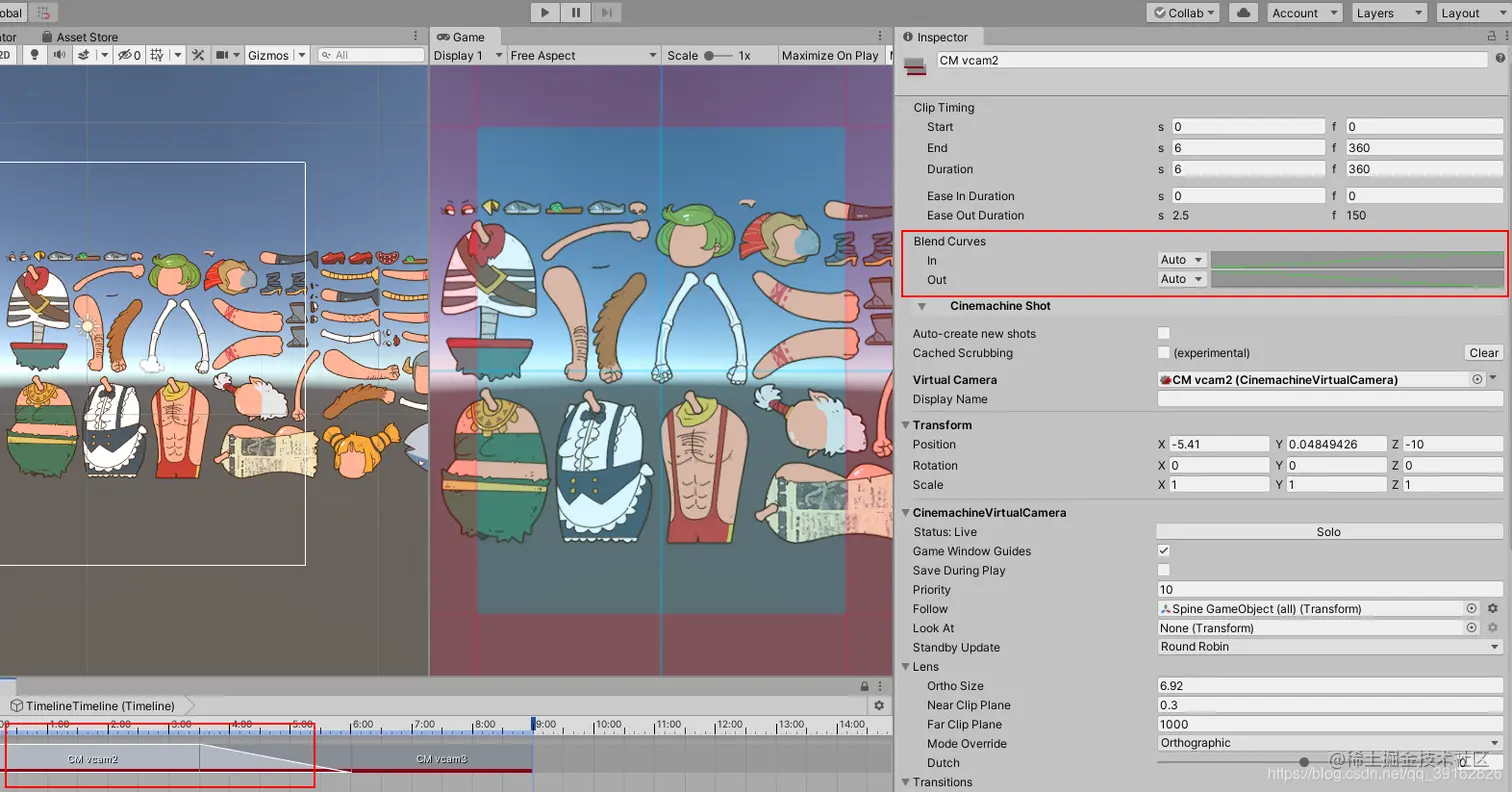Image resolution: width=1512 pixels, height=792 pixels.
Task: Open Mode Override Orthographic dropdown
Action: click(x=1329, y=743)
